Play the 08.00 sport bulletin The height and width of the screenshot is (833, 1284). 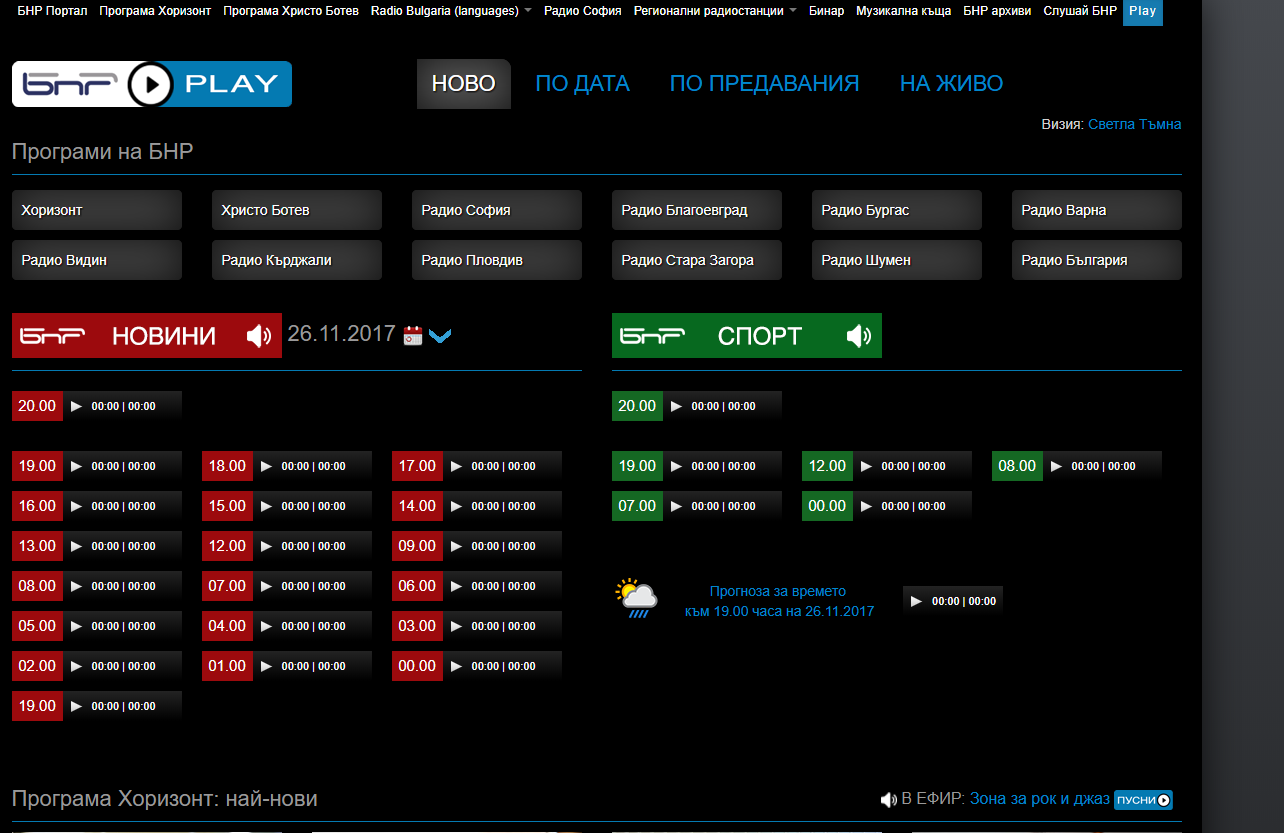[1056, 466]
